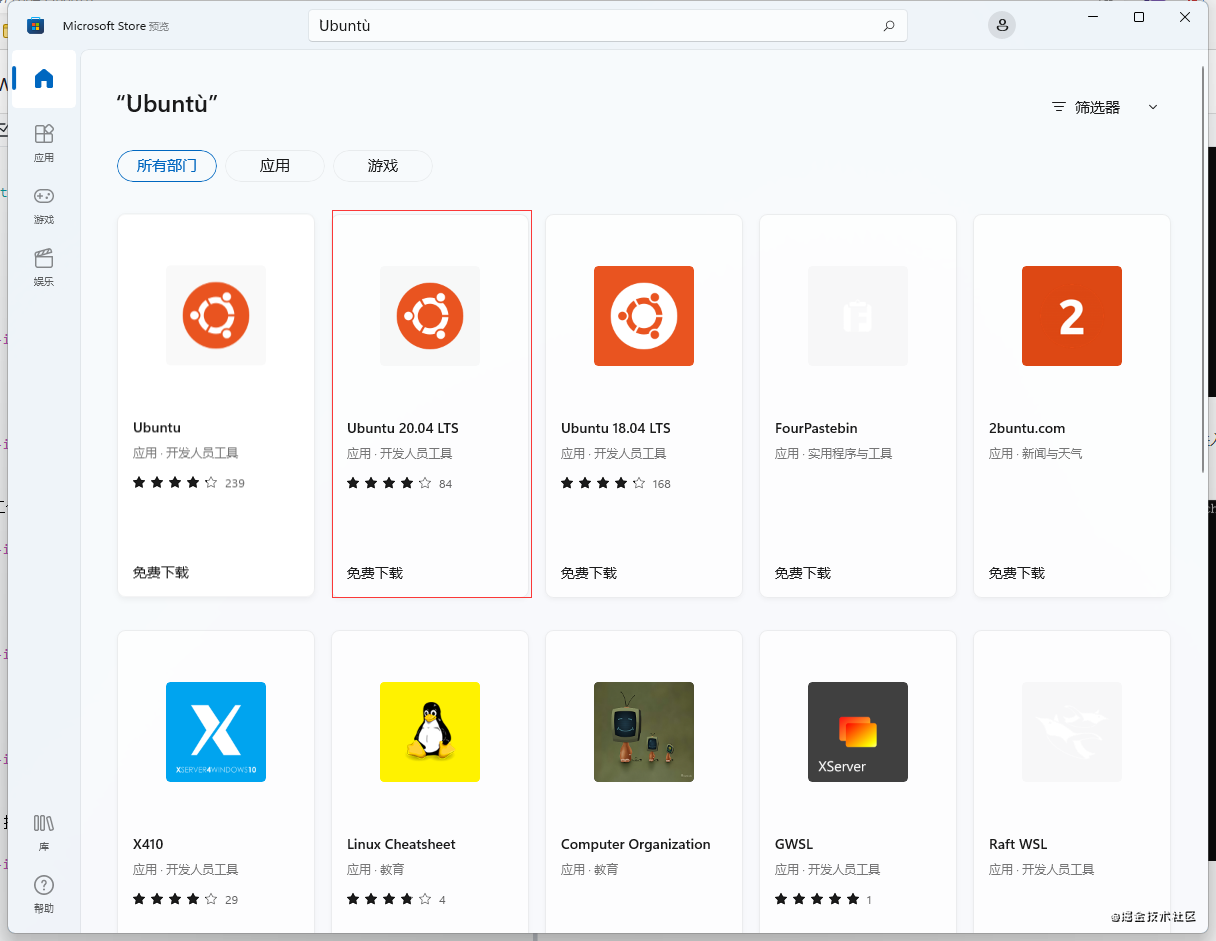
Task: Open the 游戏 (Games) sidebar section
Action: [44, 205]
